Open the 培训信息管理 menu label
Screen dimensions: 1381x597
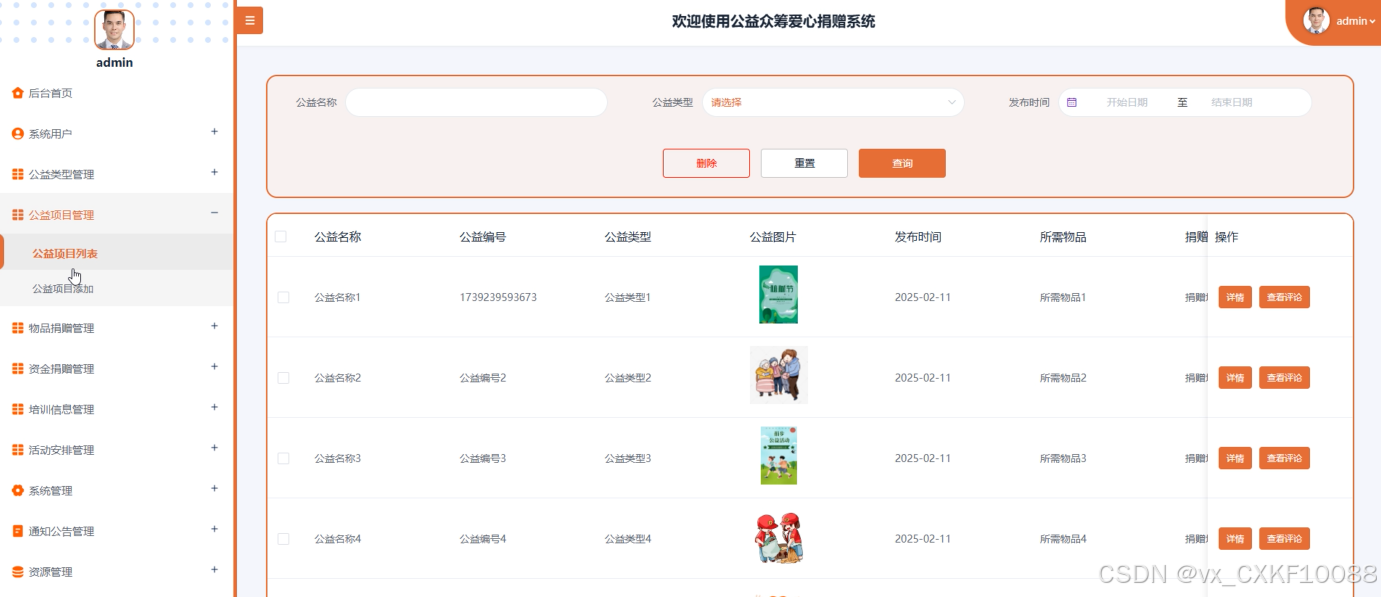pos(61,410)
